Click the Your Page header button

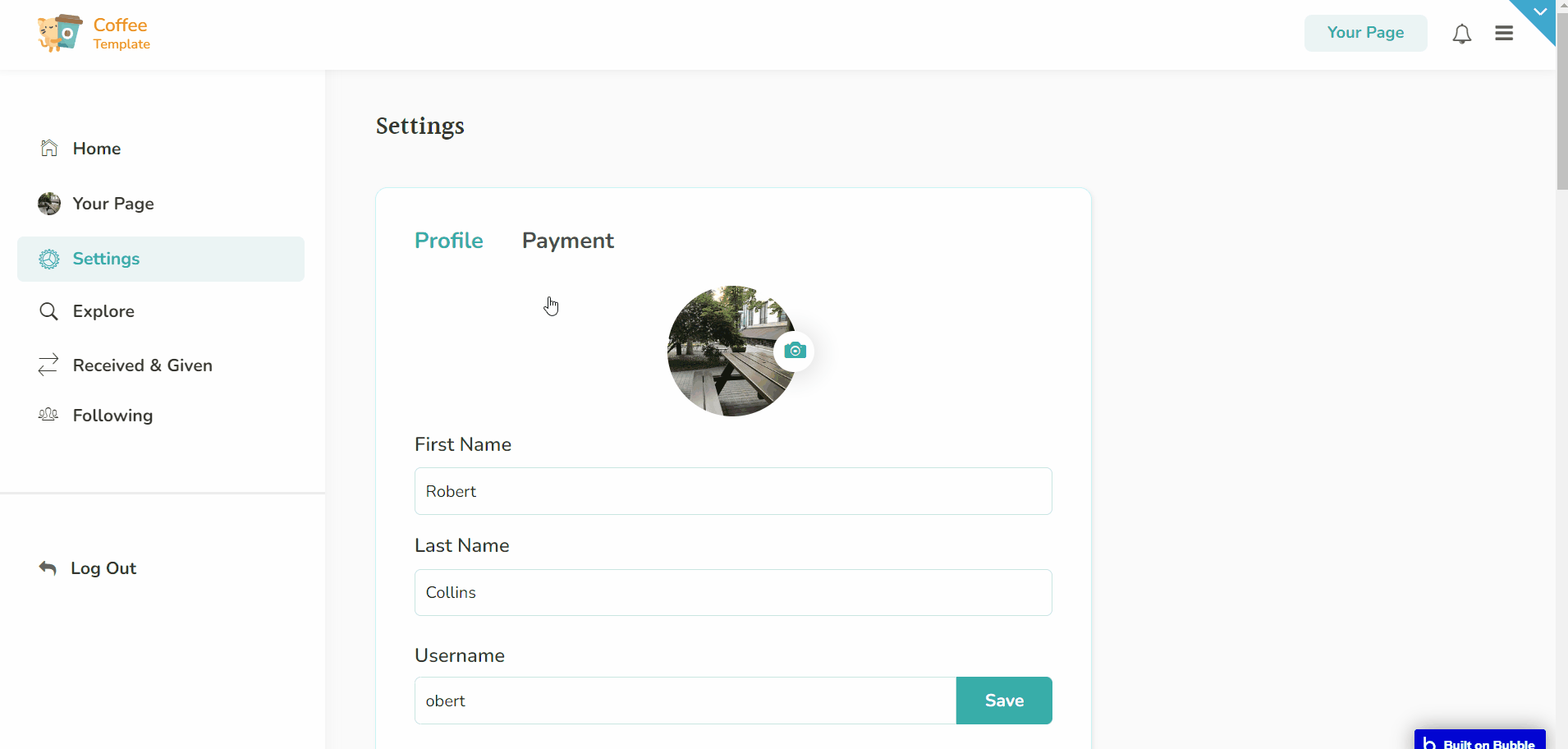1365,33
